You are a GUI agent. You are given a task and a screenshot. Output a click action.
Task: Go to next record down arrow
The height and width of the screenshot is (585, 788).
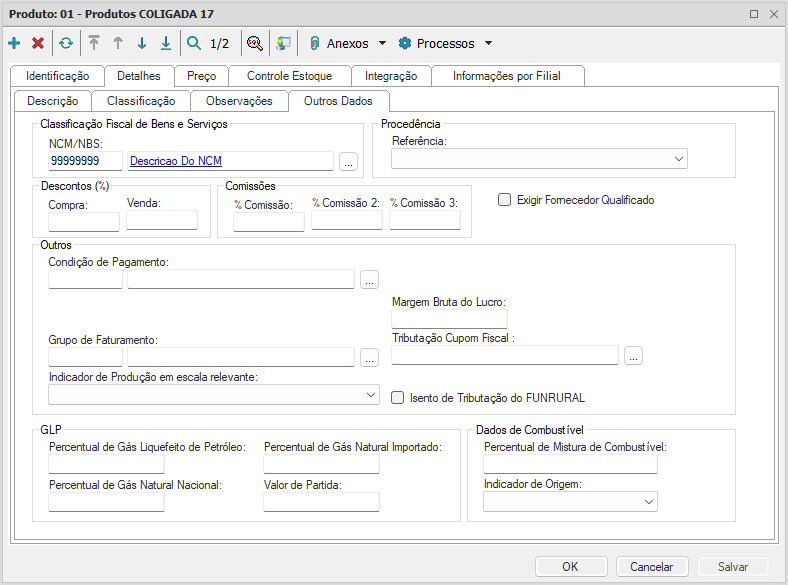[142, 44]
